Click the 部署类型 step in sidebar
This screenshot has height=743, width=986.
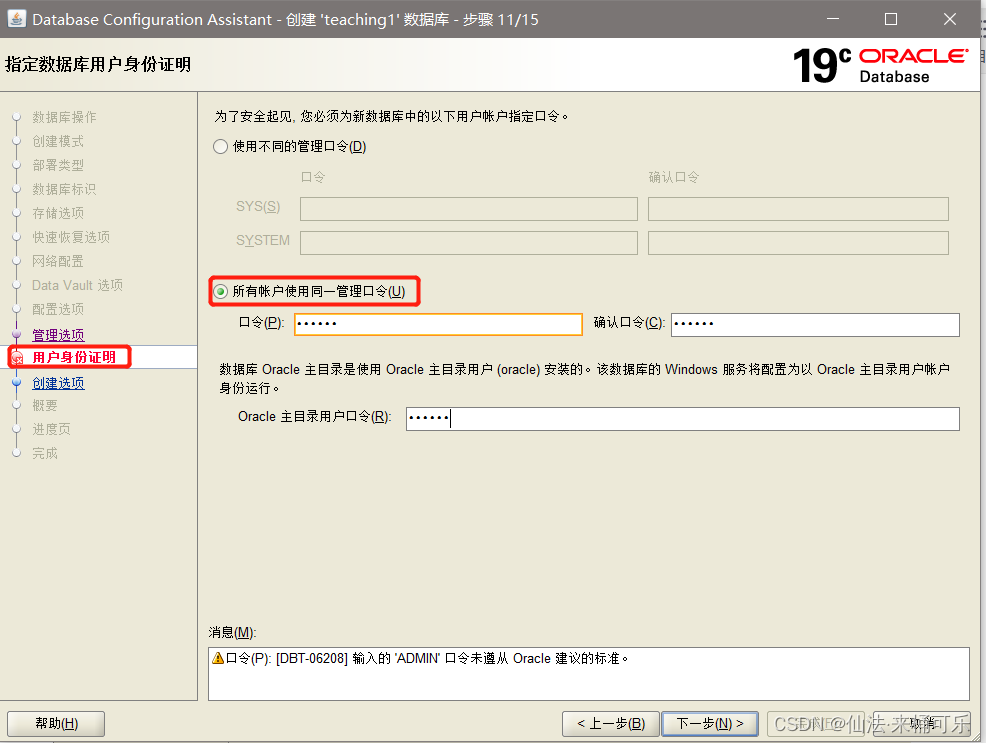(x=58, y=165)
